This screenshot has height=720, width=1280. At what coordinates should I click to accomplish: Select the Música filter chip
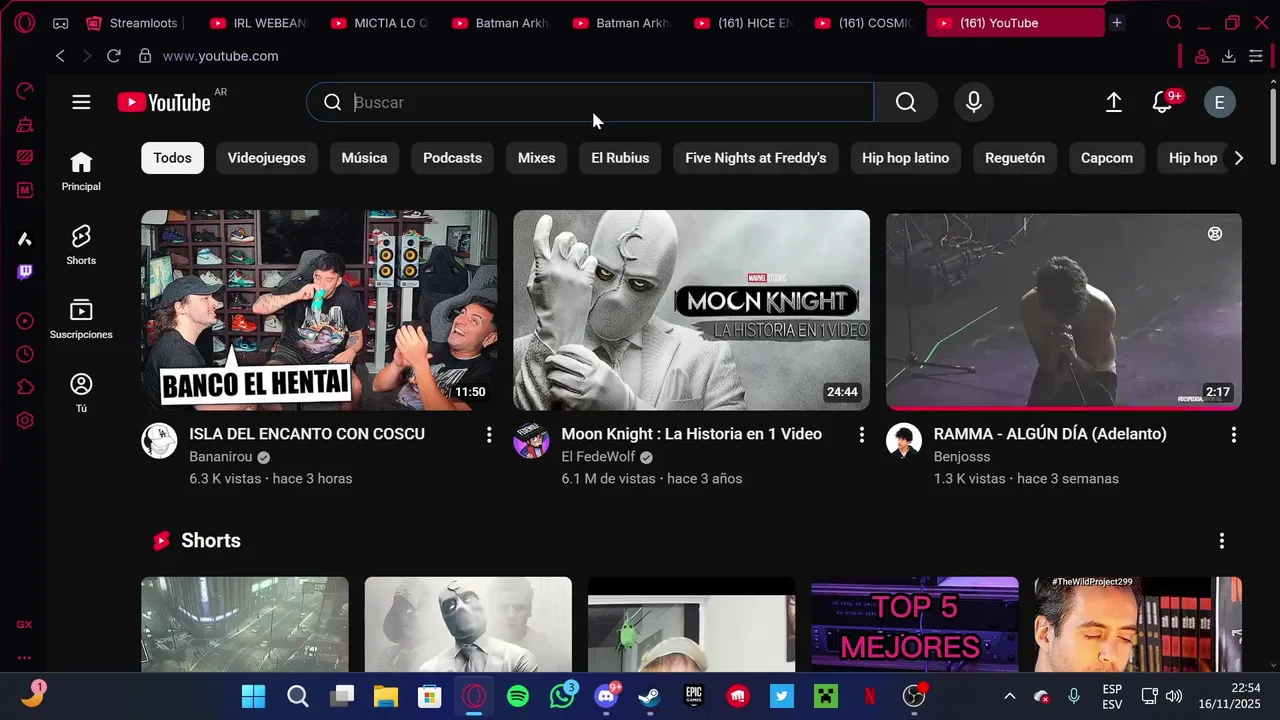pyautogui.click(x=364, y=158)
